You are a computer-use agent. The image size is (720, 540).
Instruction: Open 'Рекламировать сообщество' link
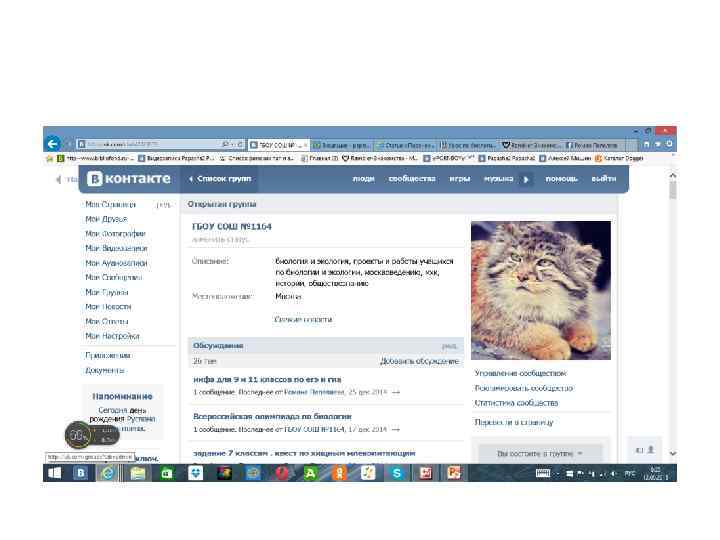(524, 388)
